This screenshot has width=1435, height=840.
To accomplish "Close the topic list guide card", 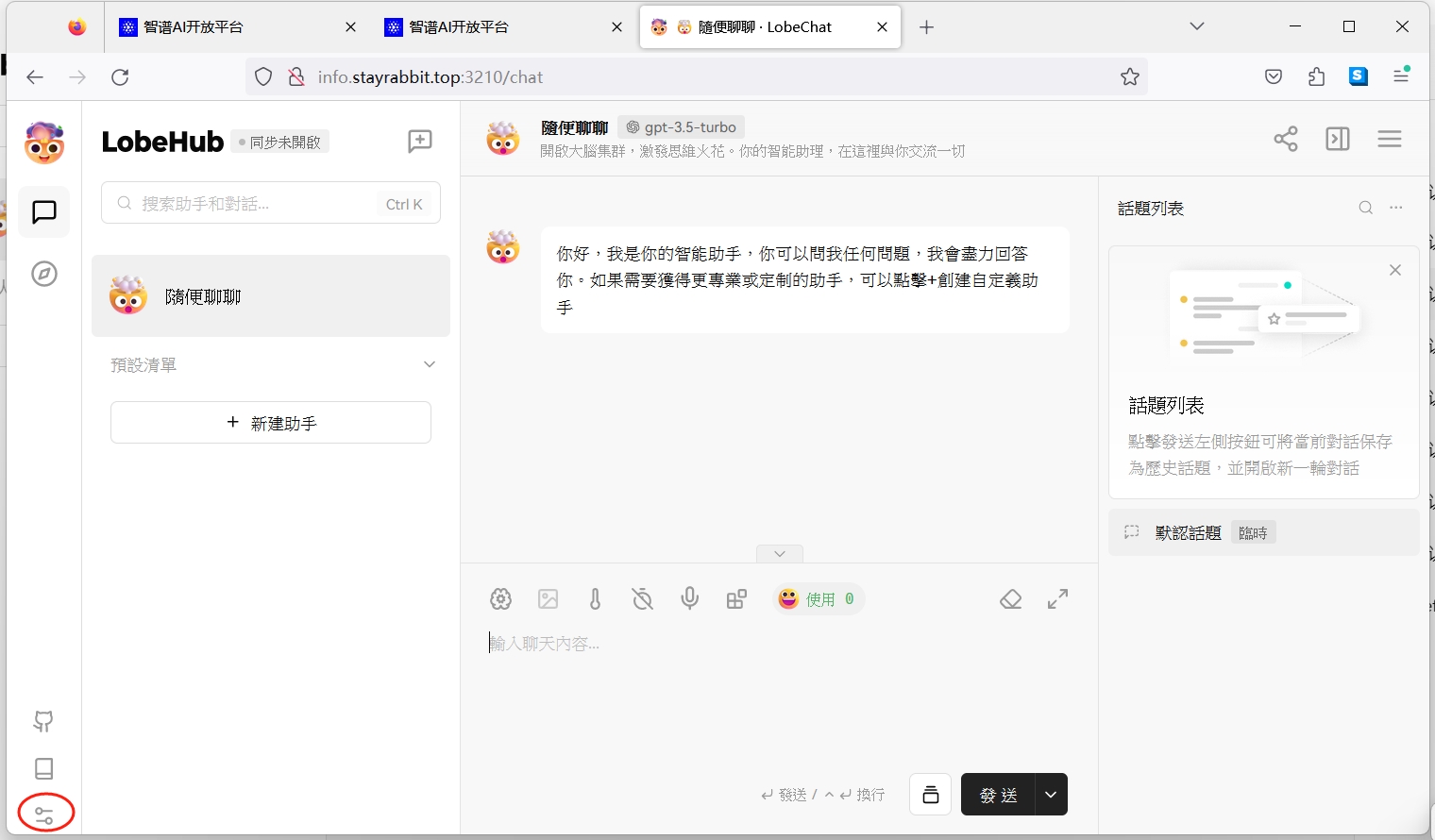I will [1395, 270].
